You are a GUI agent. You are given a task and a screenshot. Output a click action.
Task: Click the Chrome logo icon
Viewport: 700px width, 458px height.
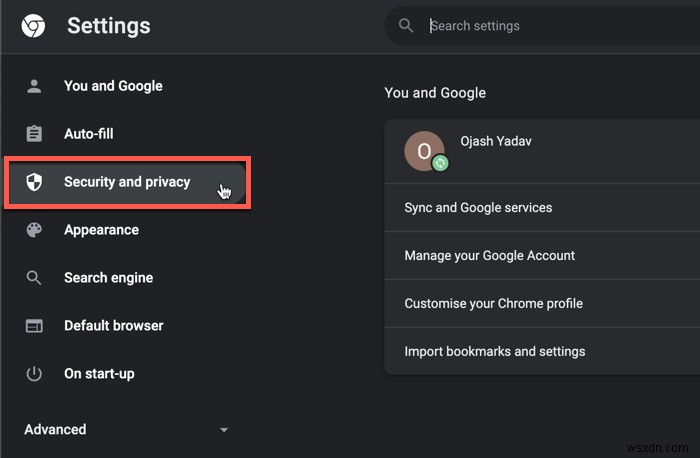coord(33,26)
